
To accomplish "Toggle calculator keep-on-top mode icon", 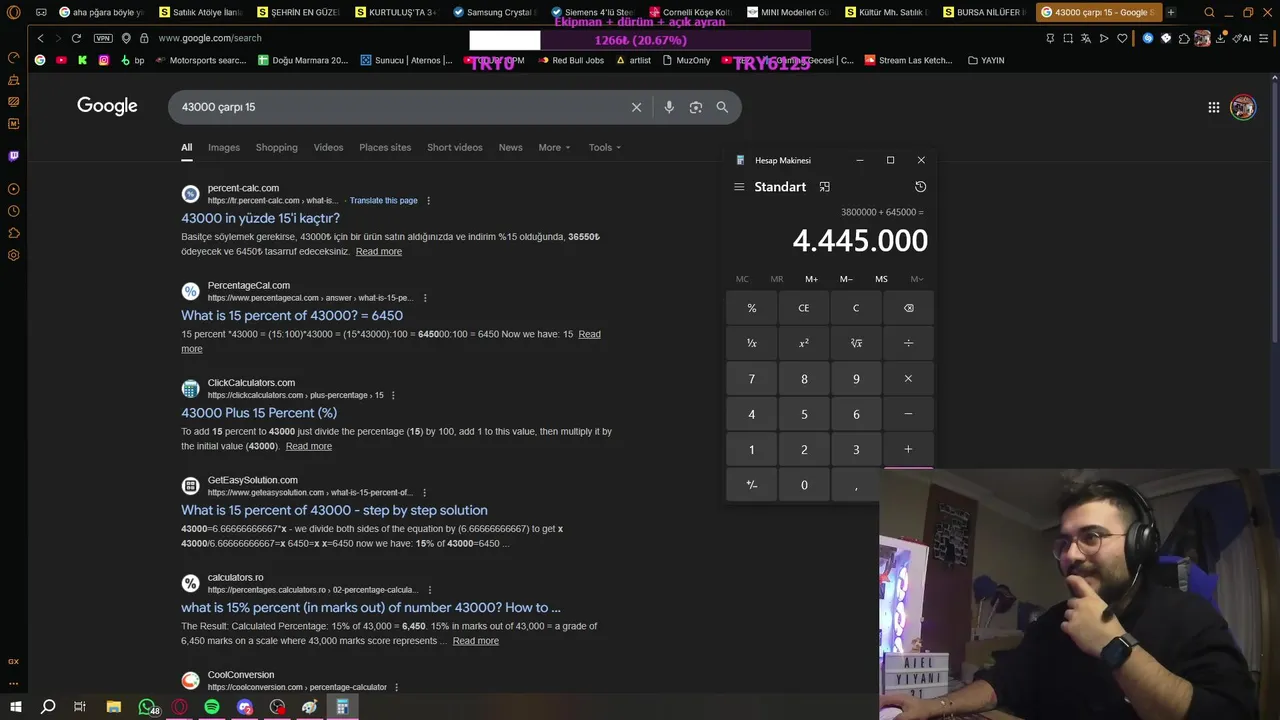I will [x=825, y=187].
